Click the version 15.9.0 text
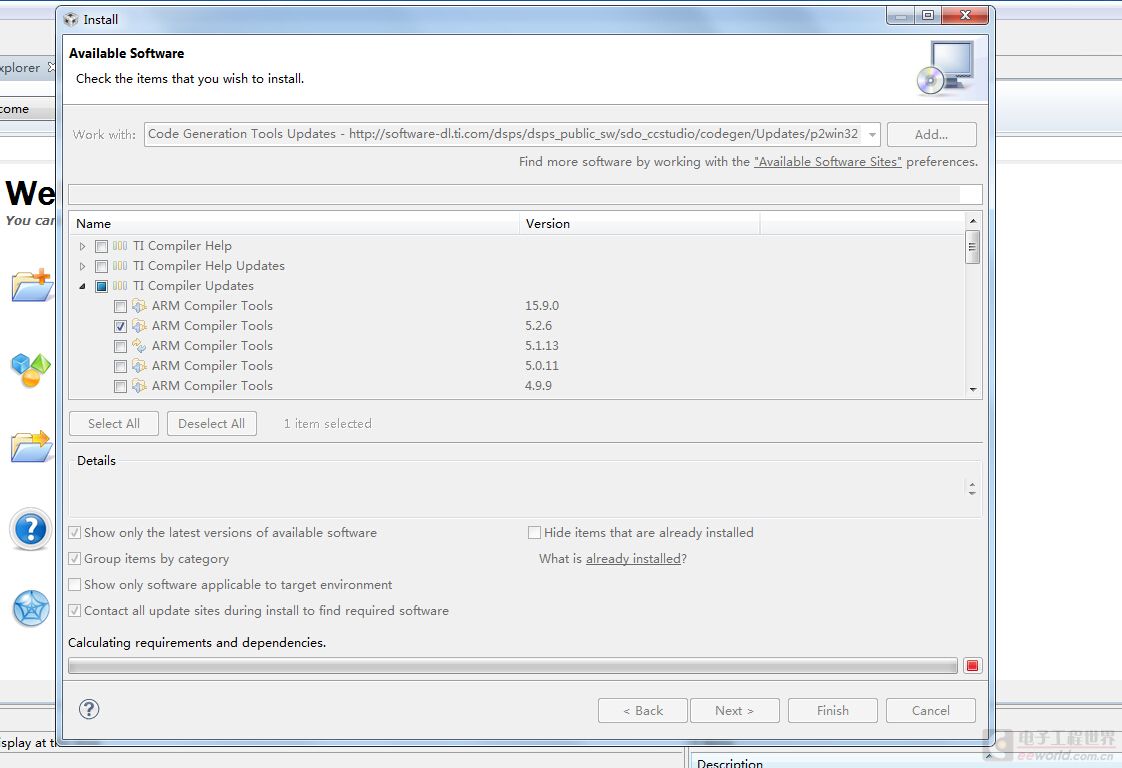 point(542,306)
